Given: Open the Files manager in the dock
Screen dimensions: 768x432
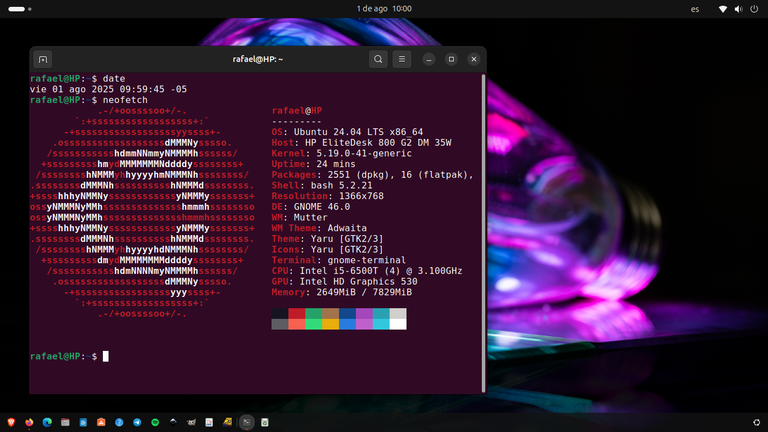Looking at the screenshot, I should pyautogui.click(x=65, y=422).
